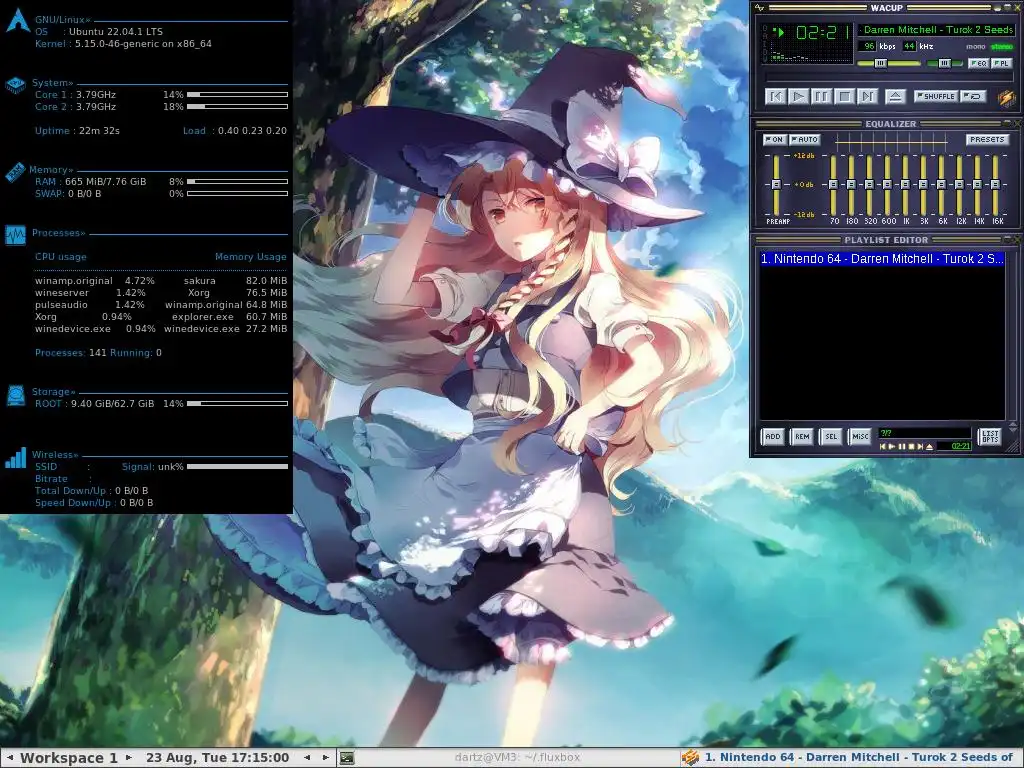The image size is (1024, 768).
Task: Toggle the EQ window button
Action: point(978,63)
